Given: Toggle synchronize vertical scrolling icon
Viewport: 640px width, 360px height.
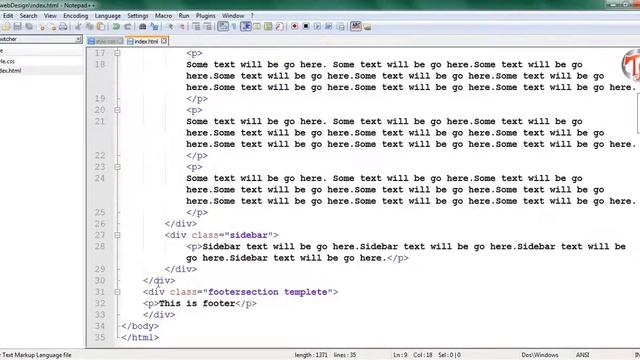Looking at the screenshot, I should click(x=196, y=27).
